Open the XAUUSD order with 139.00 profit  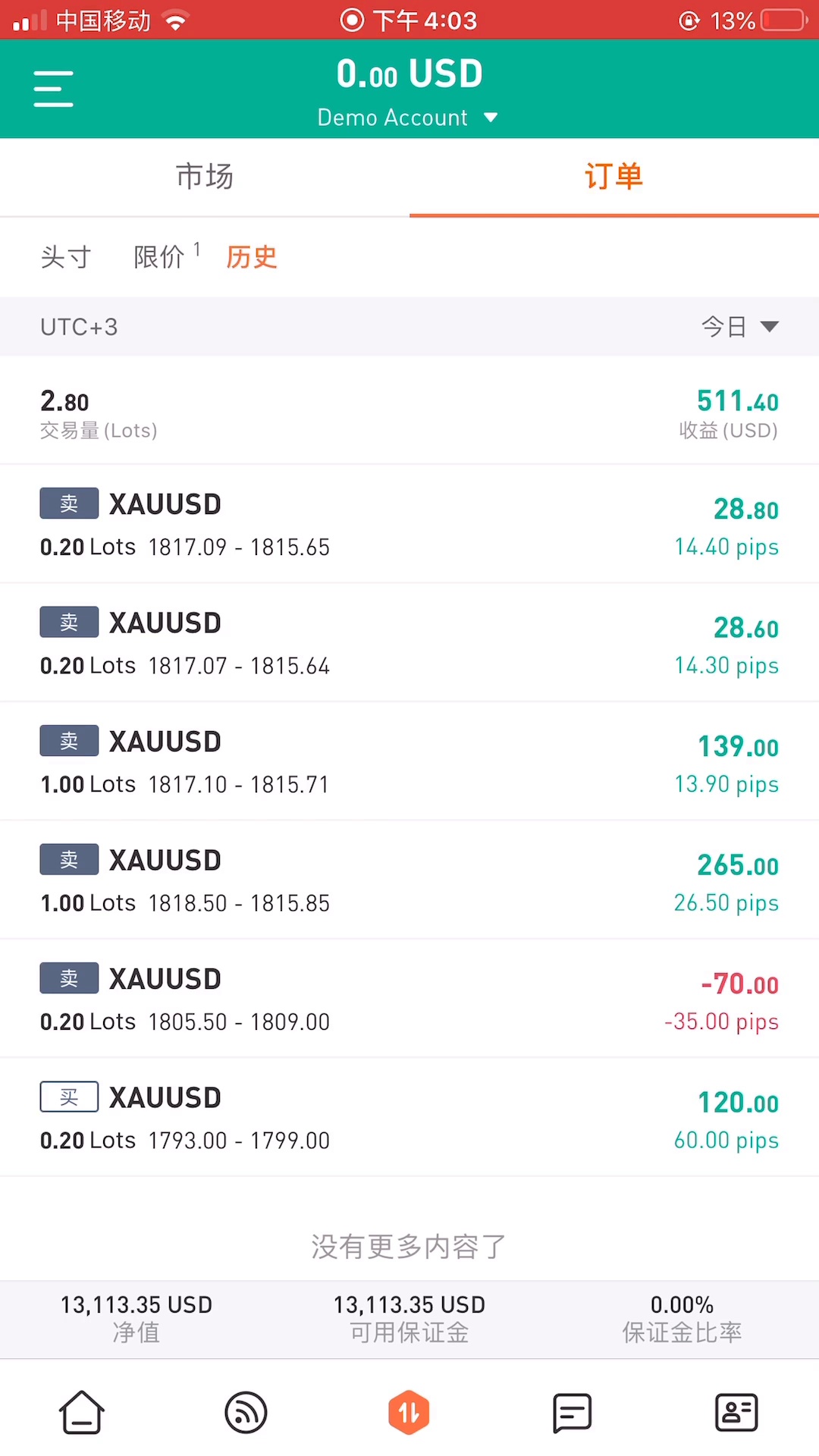(409, 761)
